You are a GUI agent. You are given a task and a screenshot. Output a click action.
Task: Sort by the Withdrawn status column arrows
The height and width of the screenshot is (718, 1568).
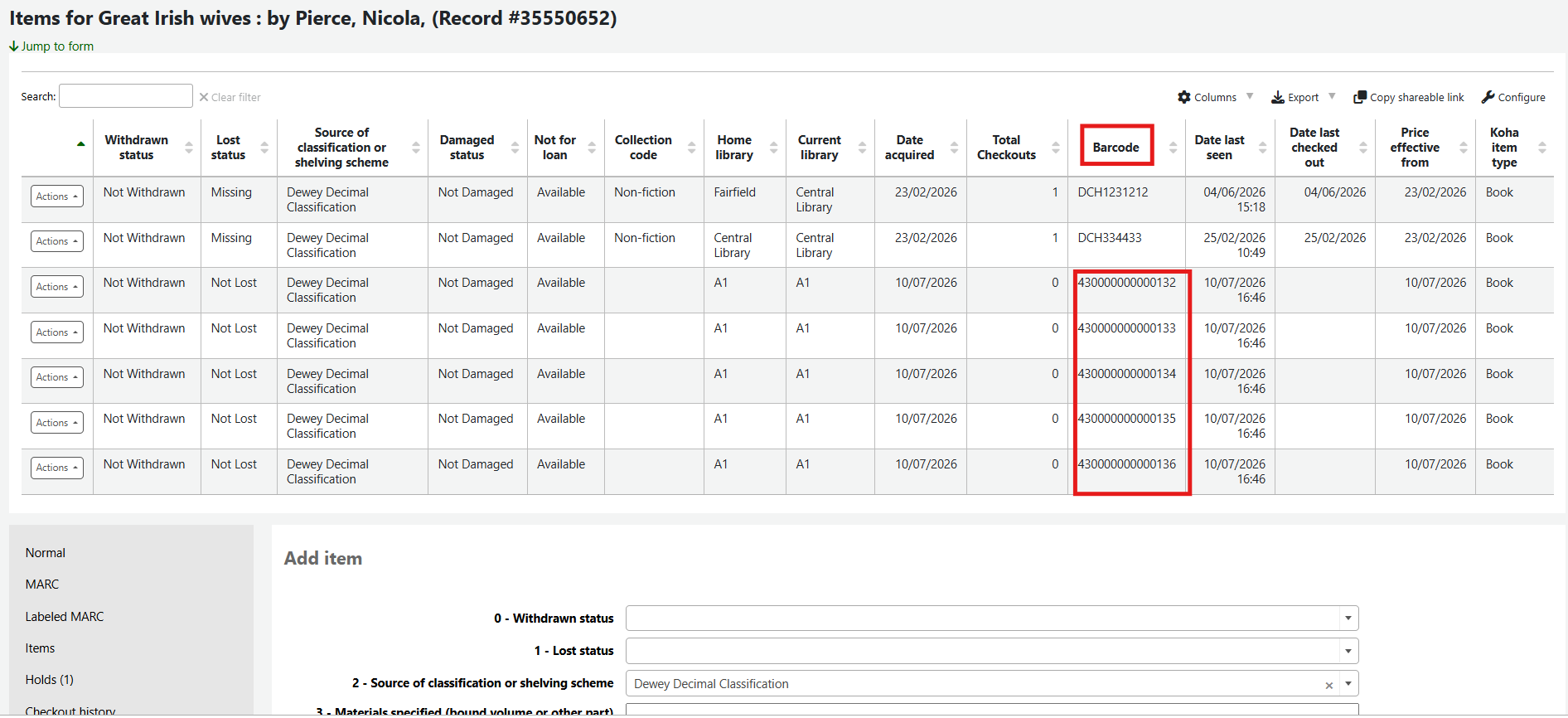[189, 148]
